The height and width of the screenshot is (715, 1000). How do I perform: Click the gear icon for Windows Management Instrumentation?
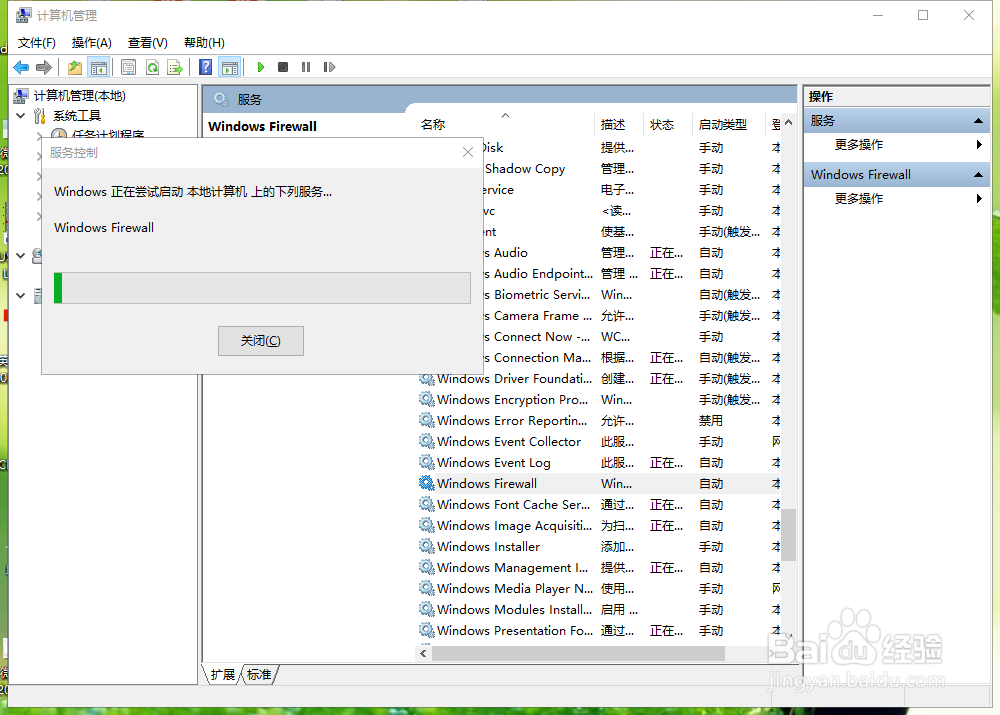(x=426, y=567)
